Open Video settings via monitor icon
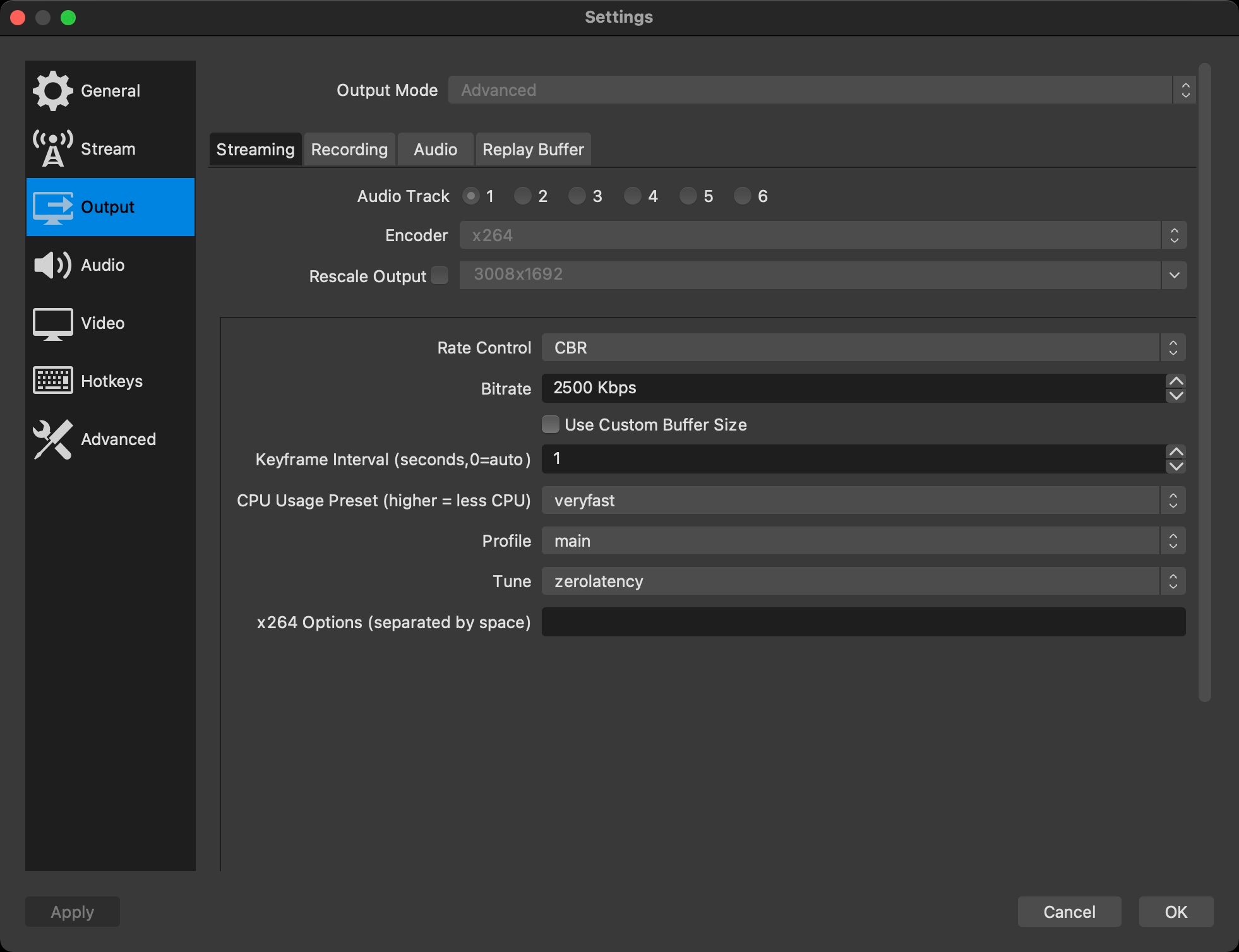1239x952 pixels. 52,323
